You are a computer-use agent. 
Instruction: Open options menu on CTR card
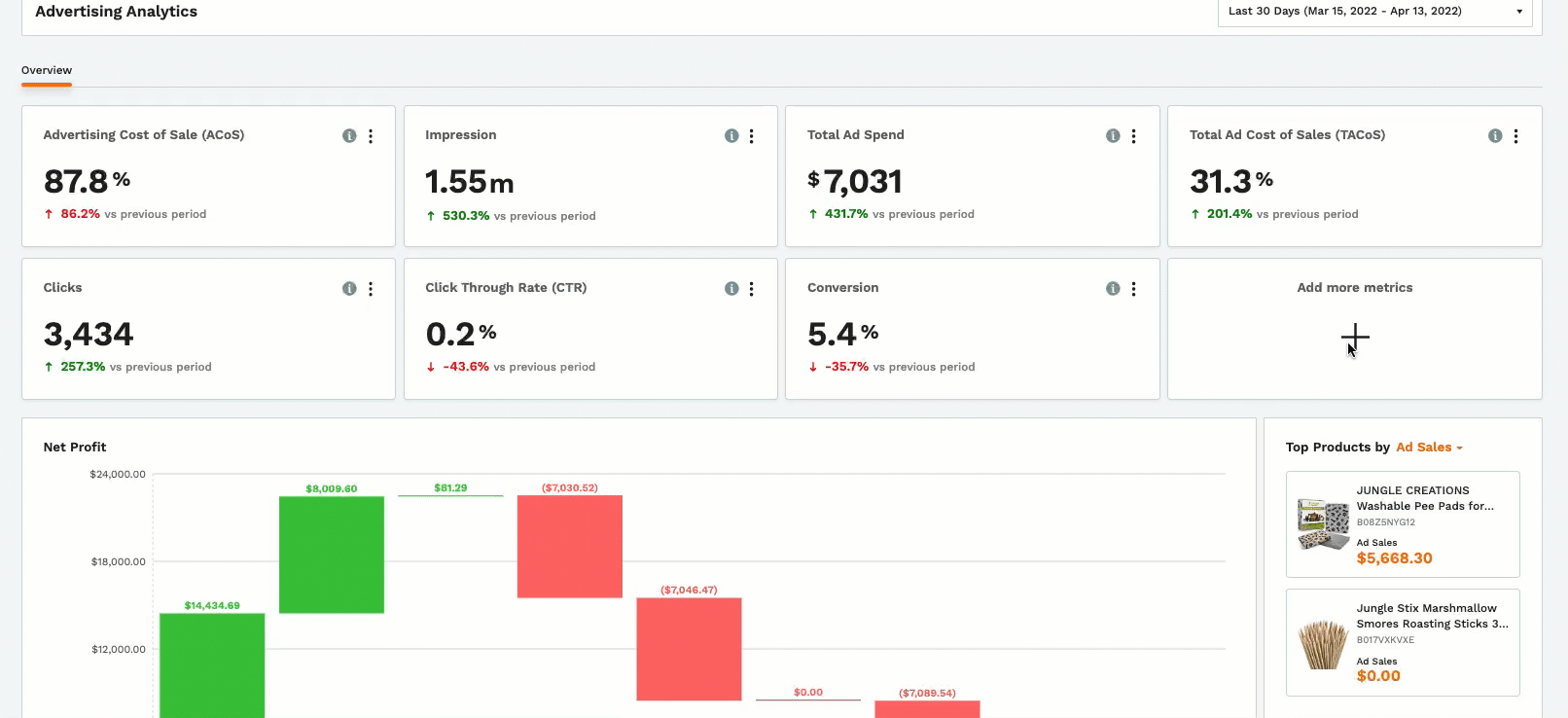coord(752,289)
